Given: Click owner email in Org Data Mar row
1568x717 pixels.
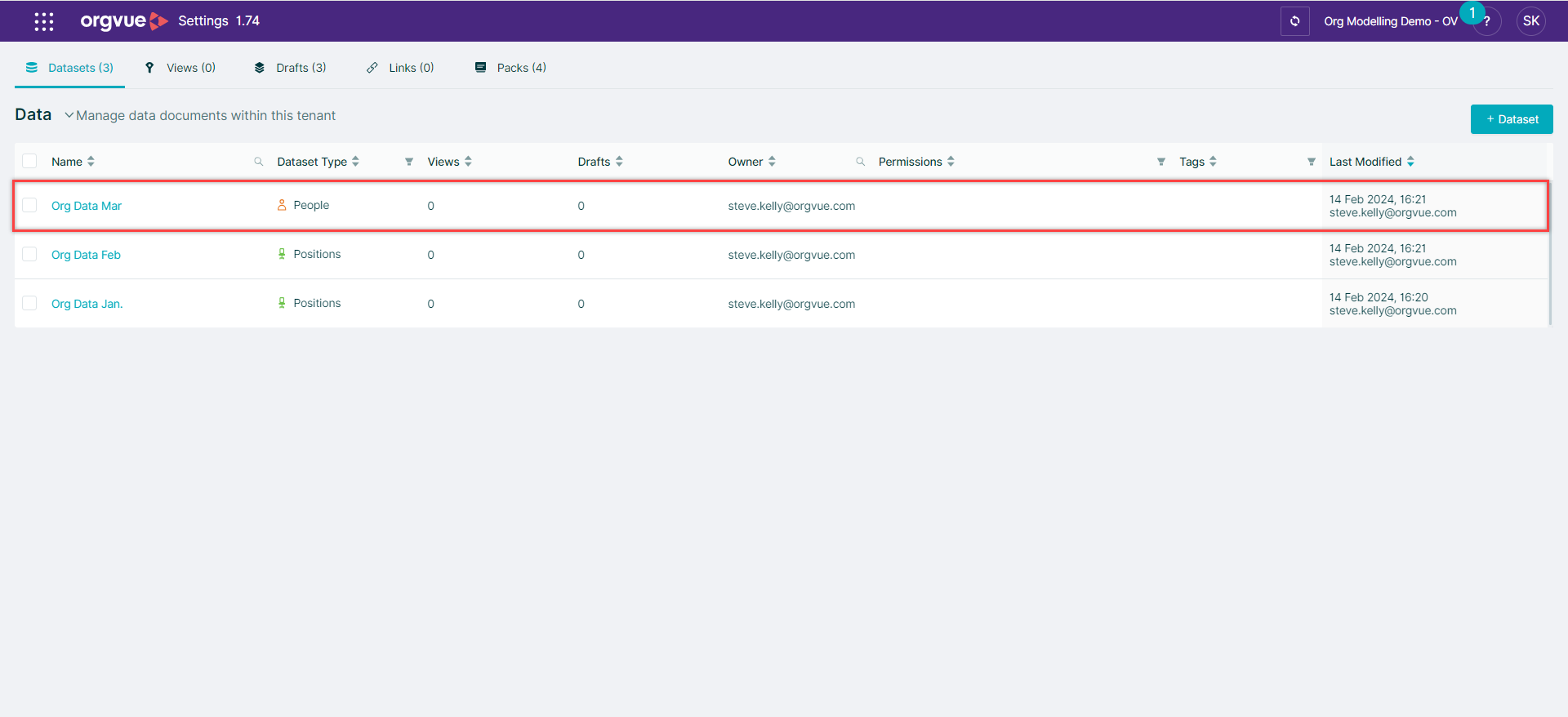Looking at the screenshot, I should pos(791,206).
